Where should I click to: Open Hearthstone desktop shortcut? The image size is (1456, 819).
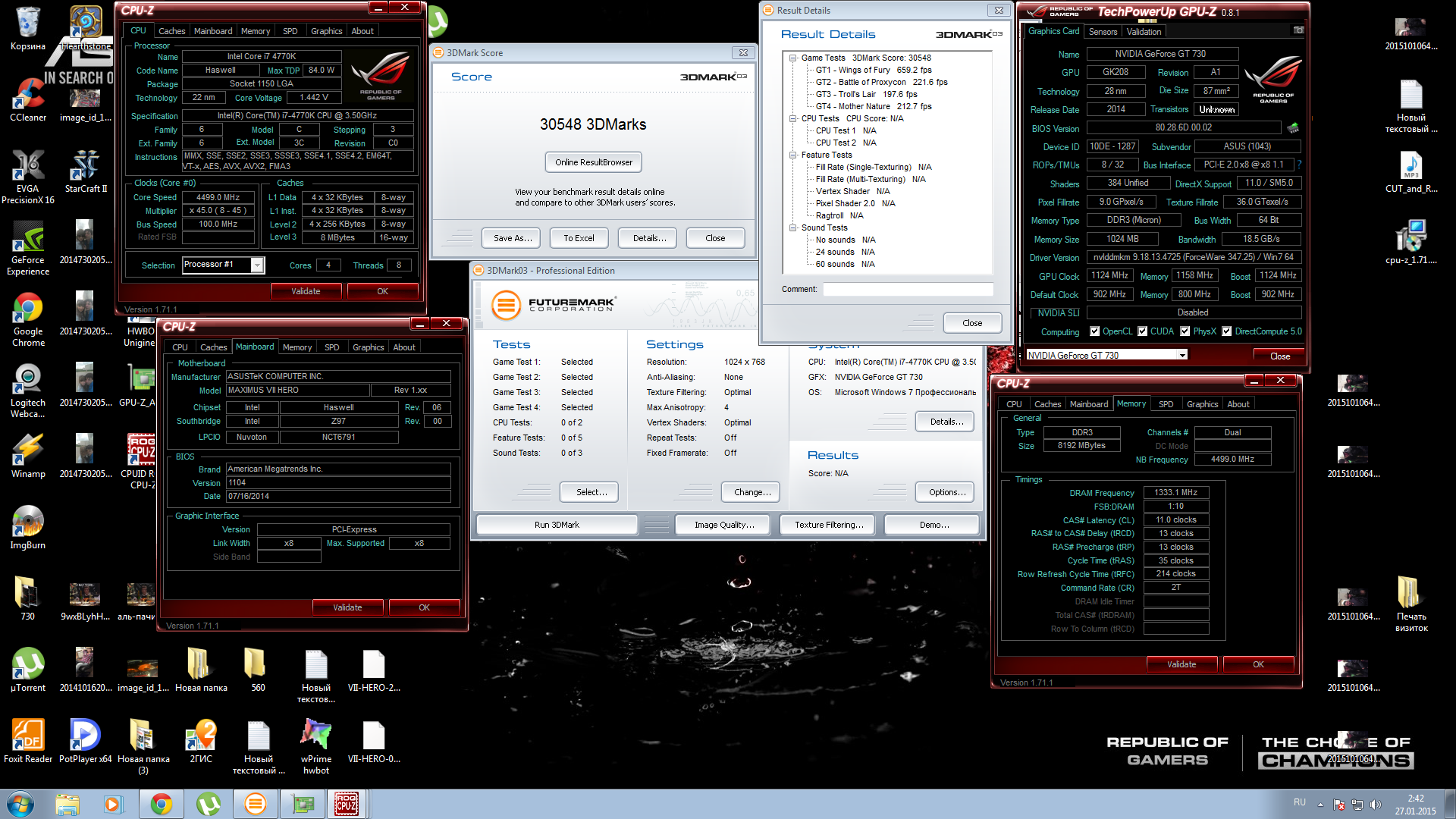pyautogui.click(x=86, y=29)
